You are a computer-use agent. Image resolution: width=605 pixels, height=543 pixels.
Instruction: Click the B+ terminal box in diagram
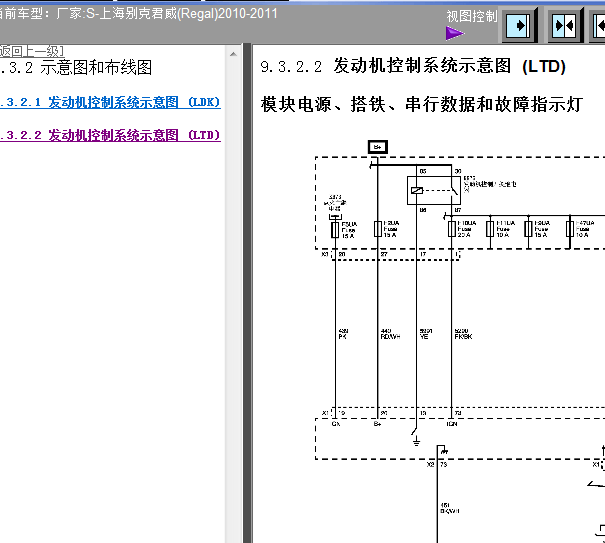[377, 147]
